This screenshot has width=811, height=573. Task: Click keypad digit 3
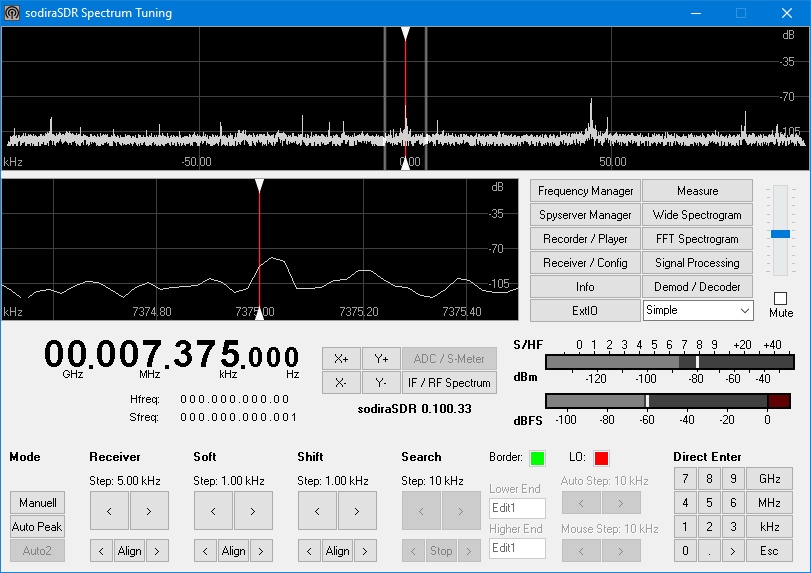pos(733,526)
